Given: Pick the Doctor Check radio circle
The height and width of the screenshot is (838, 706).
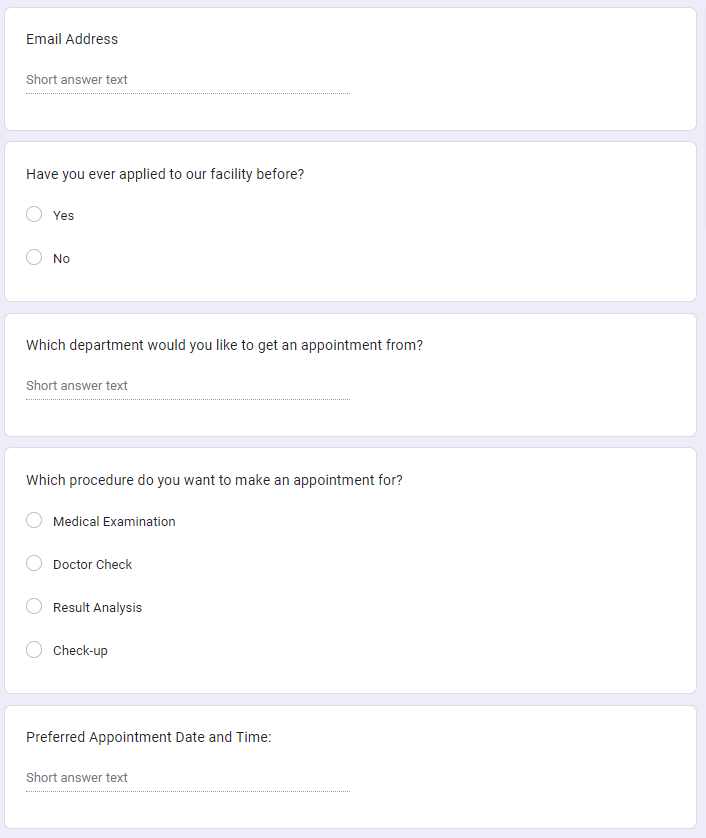Looking at the screenshot, I should click(x=34, y=564).
